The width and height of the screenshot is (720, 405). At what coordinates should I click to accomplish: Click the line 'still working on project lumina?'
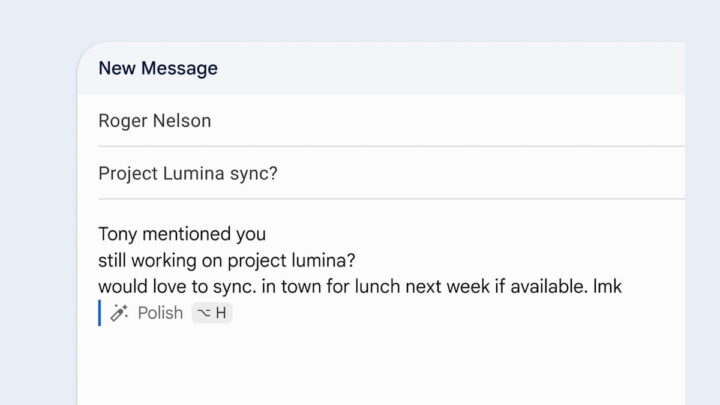click(227, 260)
